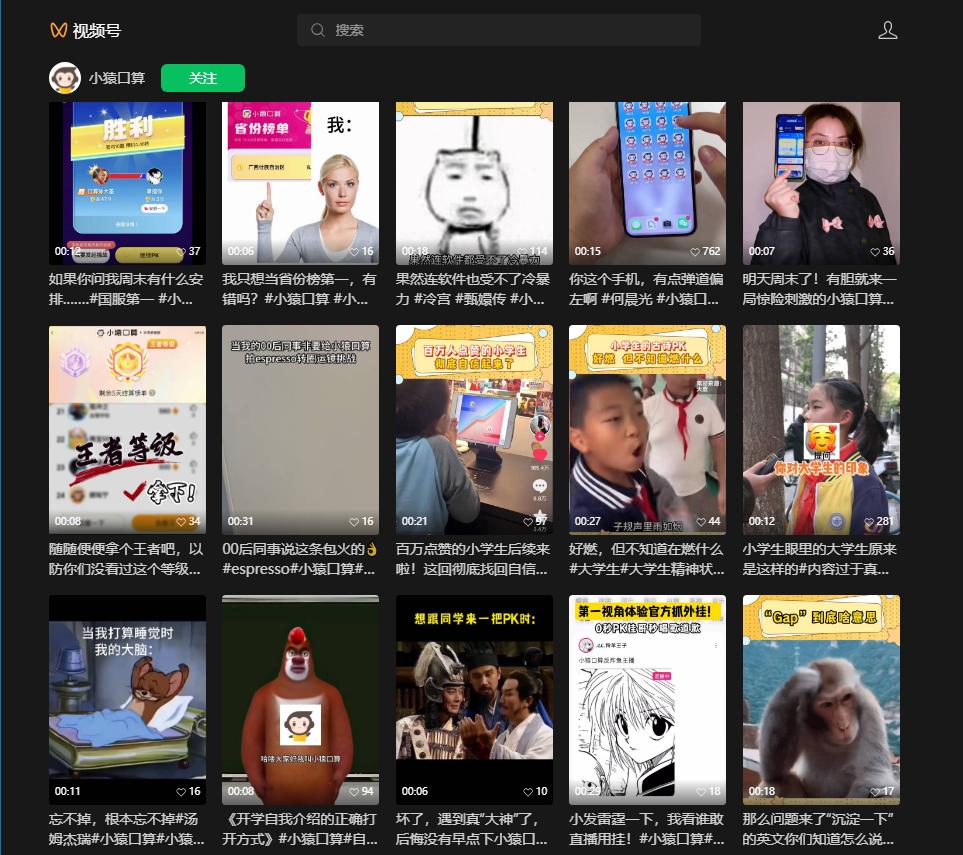Image resolution: width=963 pixels, height=855 pixels.
Task: Open title 小学生眼里的大学生原来是这样的
Action: pyautogui.click(x=820, y=559)
